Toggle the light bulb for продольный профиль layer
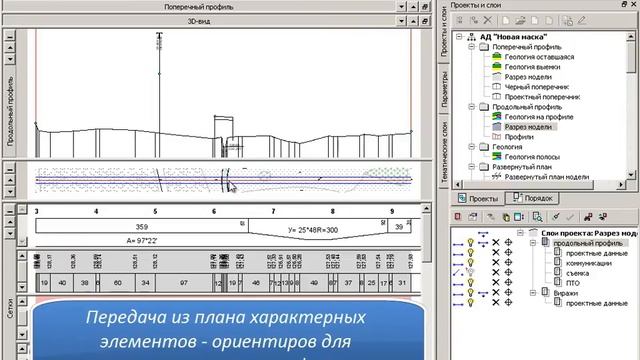This screenshot has width=640, height=360. (471, 242)
